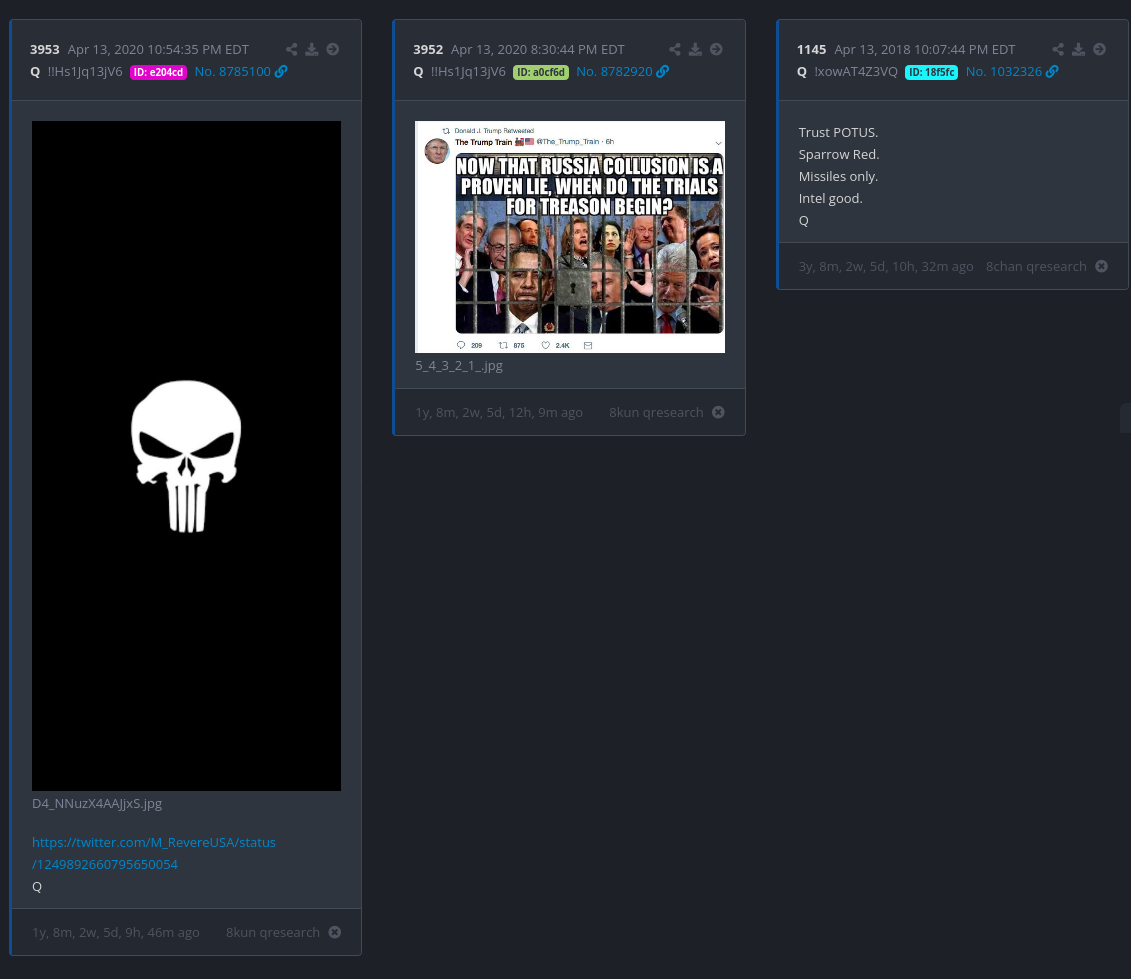Click the 8chan qresearch label on post 1145

pyautogui.click(x=1036, y=266)
